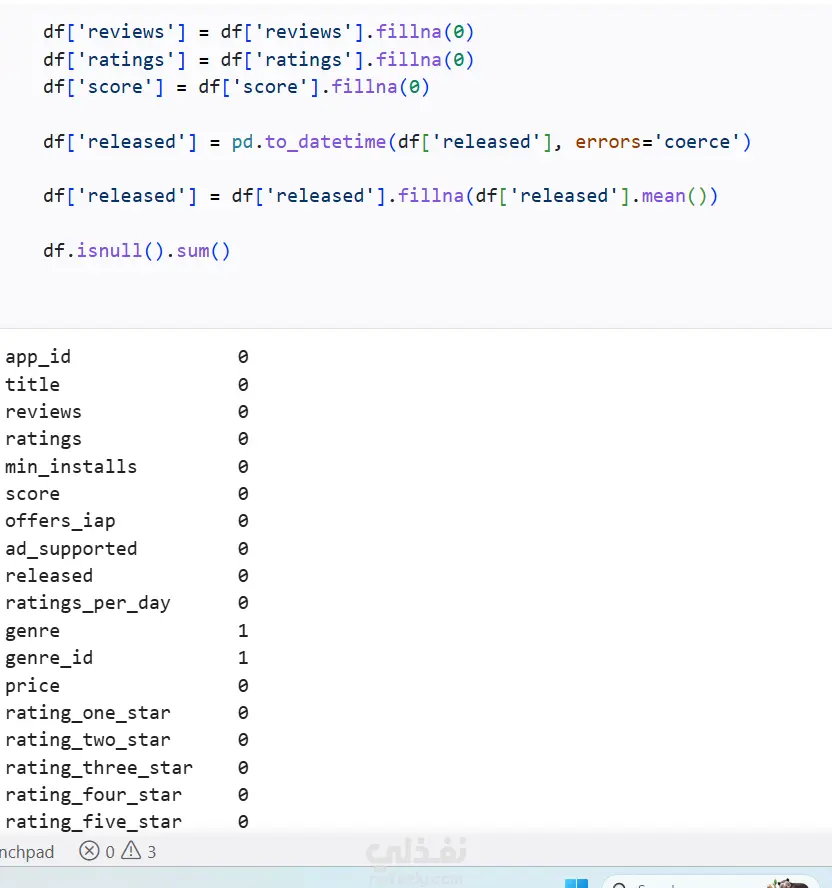Click the genre output row
The width and height of the screenshot is (832, 888).
click(x=127, y=630)
